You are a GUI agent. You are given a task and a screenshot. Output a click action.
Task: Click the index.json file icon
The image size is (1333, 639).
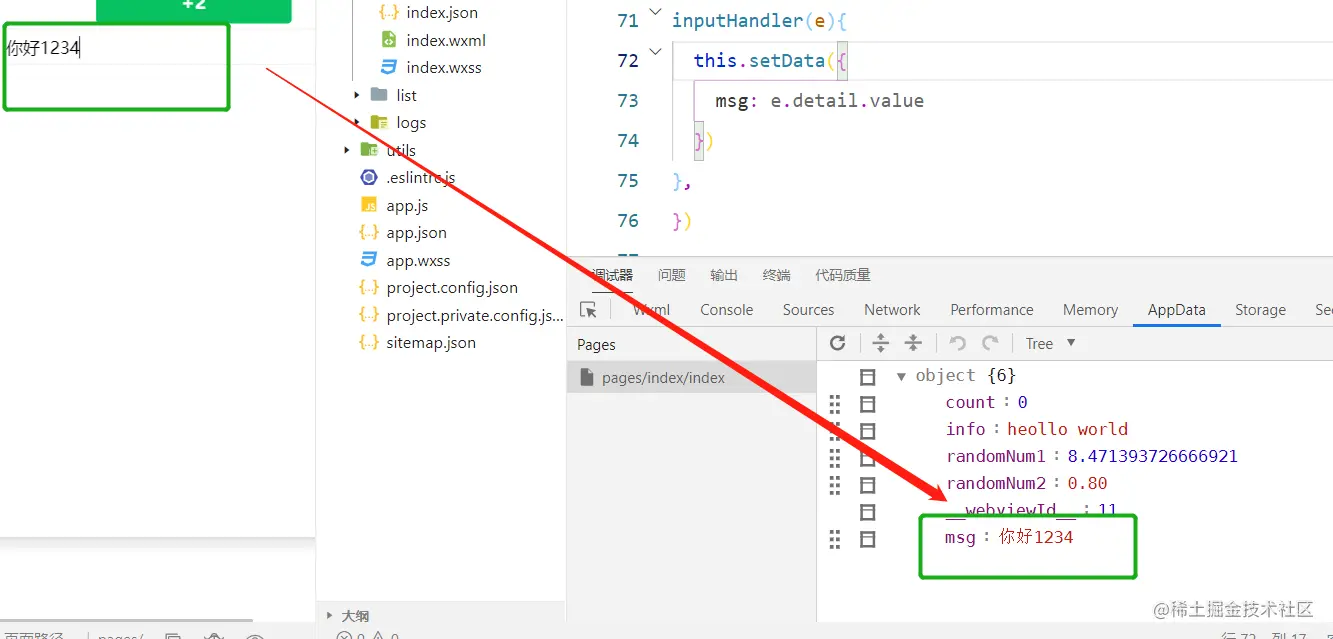click(x=389, y=13)
